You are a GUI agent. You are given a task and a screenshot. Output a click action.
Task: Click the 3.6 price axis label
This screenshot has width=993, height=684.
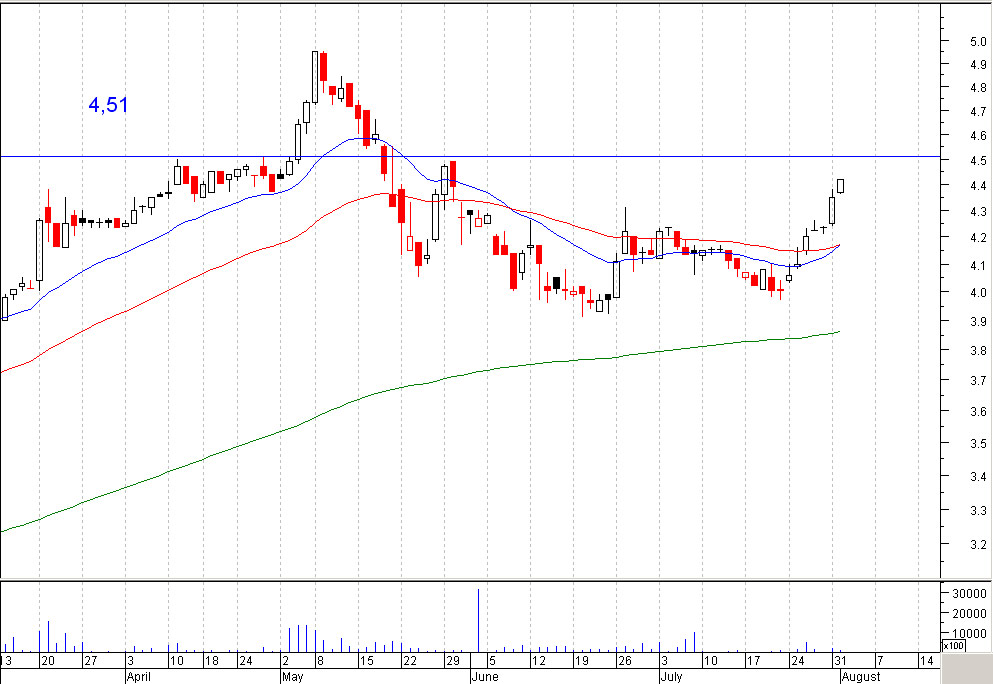[x=978, y=412]
